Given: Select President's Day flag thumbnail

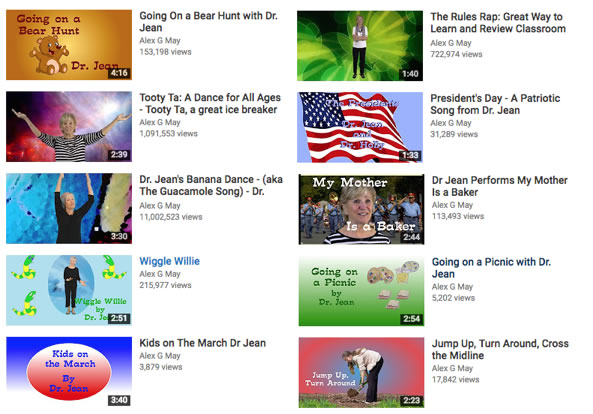Looking at the screenshot, I should [360, 127].
